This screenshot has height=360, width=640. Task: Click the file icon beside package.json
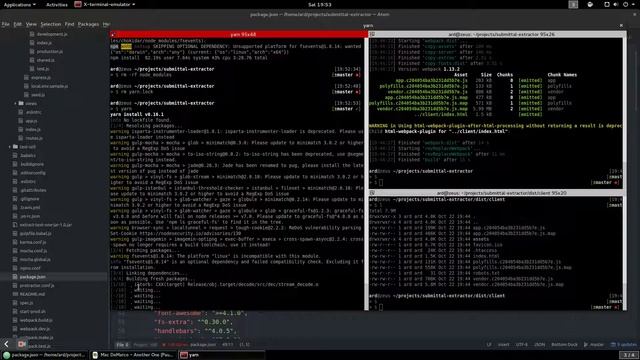[x=15, y=277]
